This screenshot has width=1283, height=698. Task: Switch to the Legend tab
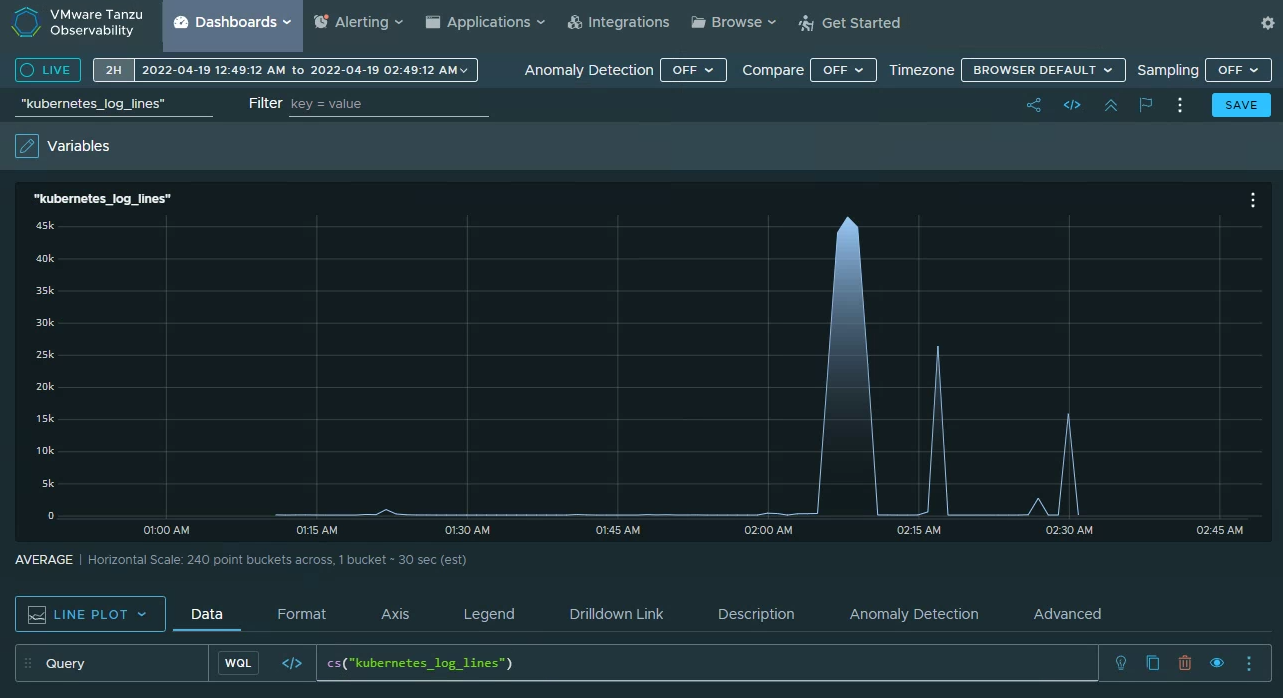(489, 614)
